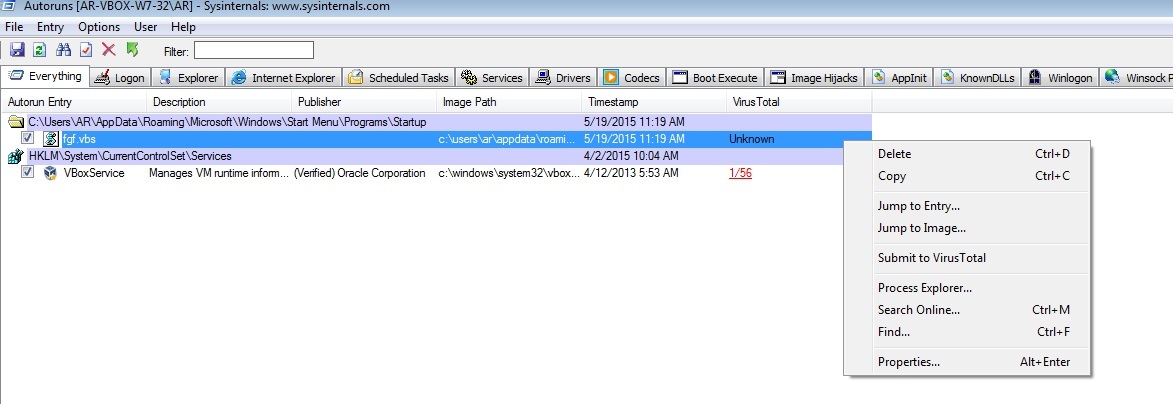Screen dimensions: 1173x404
Task: Click the VirusTotal column header
Action: 799,102
